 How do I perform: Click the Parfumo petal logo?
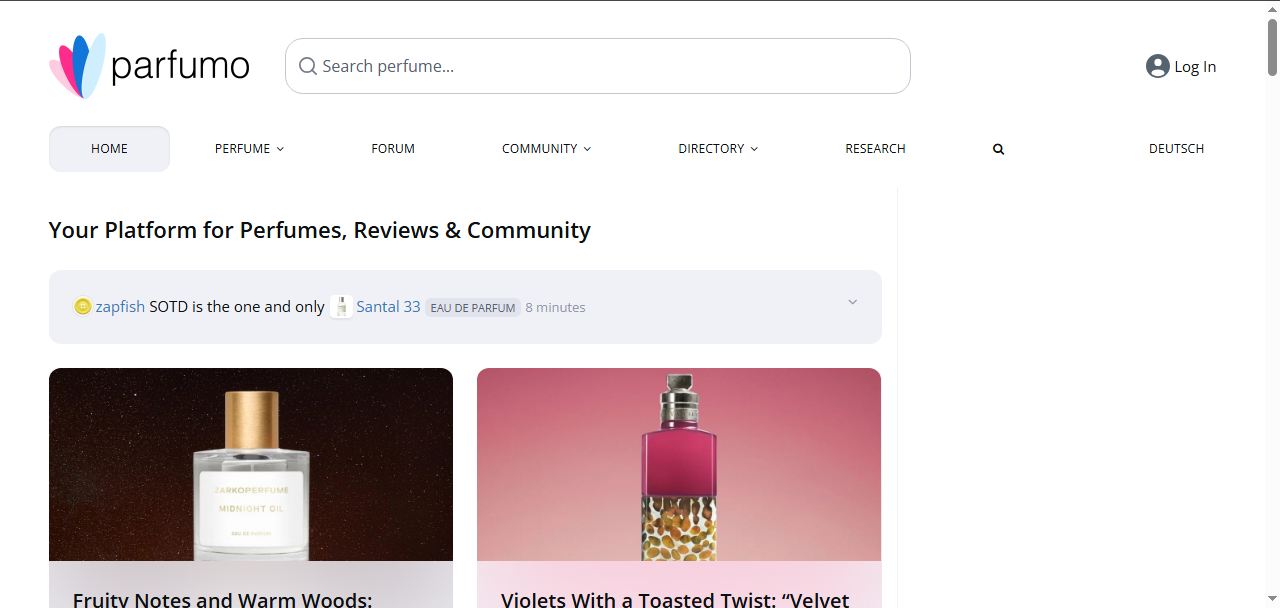(x=78, y=66)
